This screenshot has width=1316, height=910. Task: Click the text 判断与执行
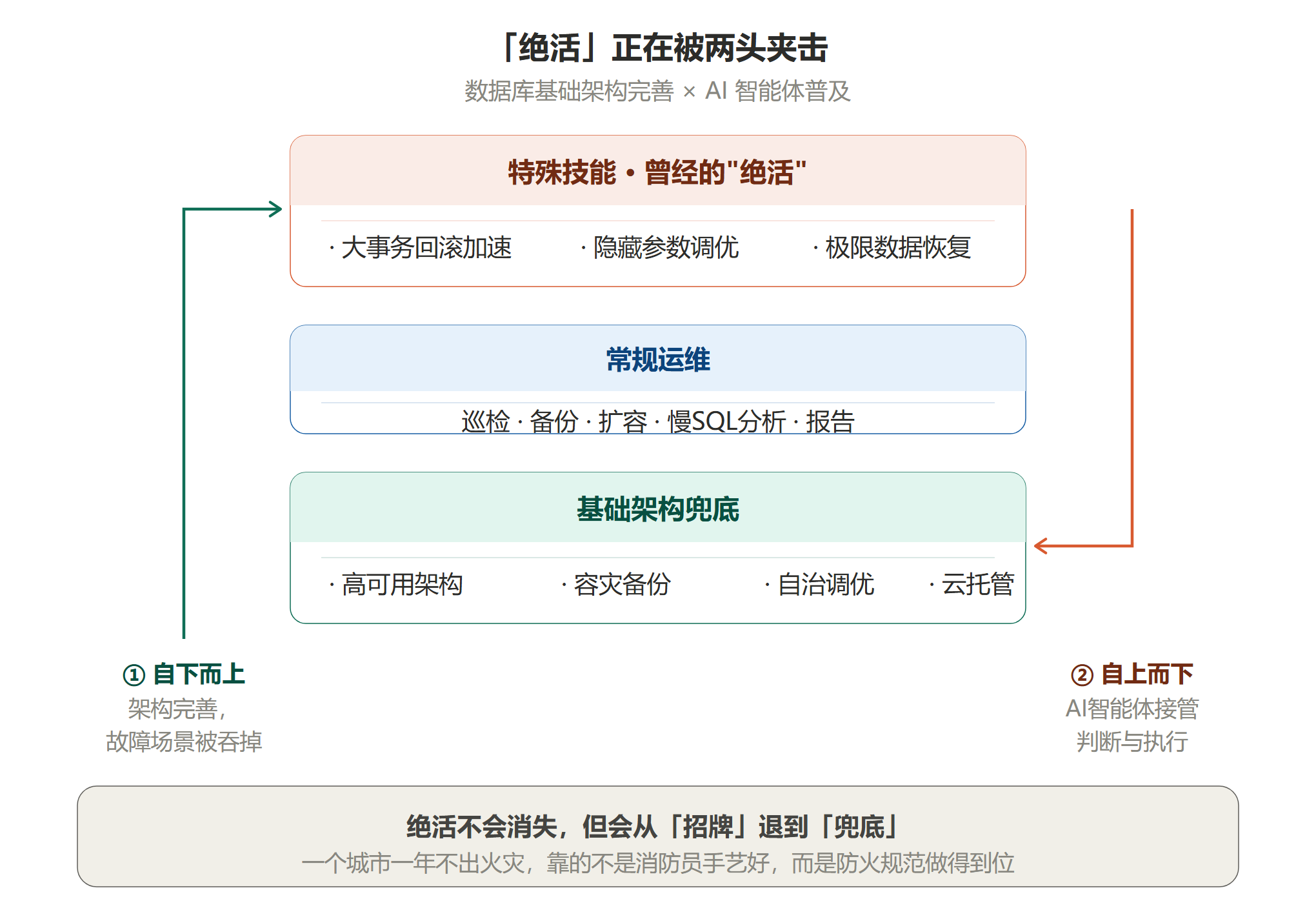point(1132,742)
